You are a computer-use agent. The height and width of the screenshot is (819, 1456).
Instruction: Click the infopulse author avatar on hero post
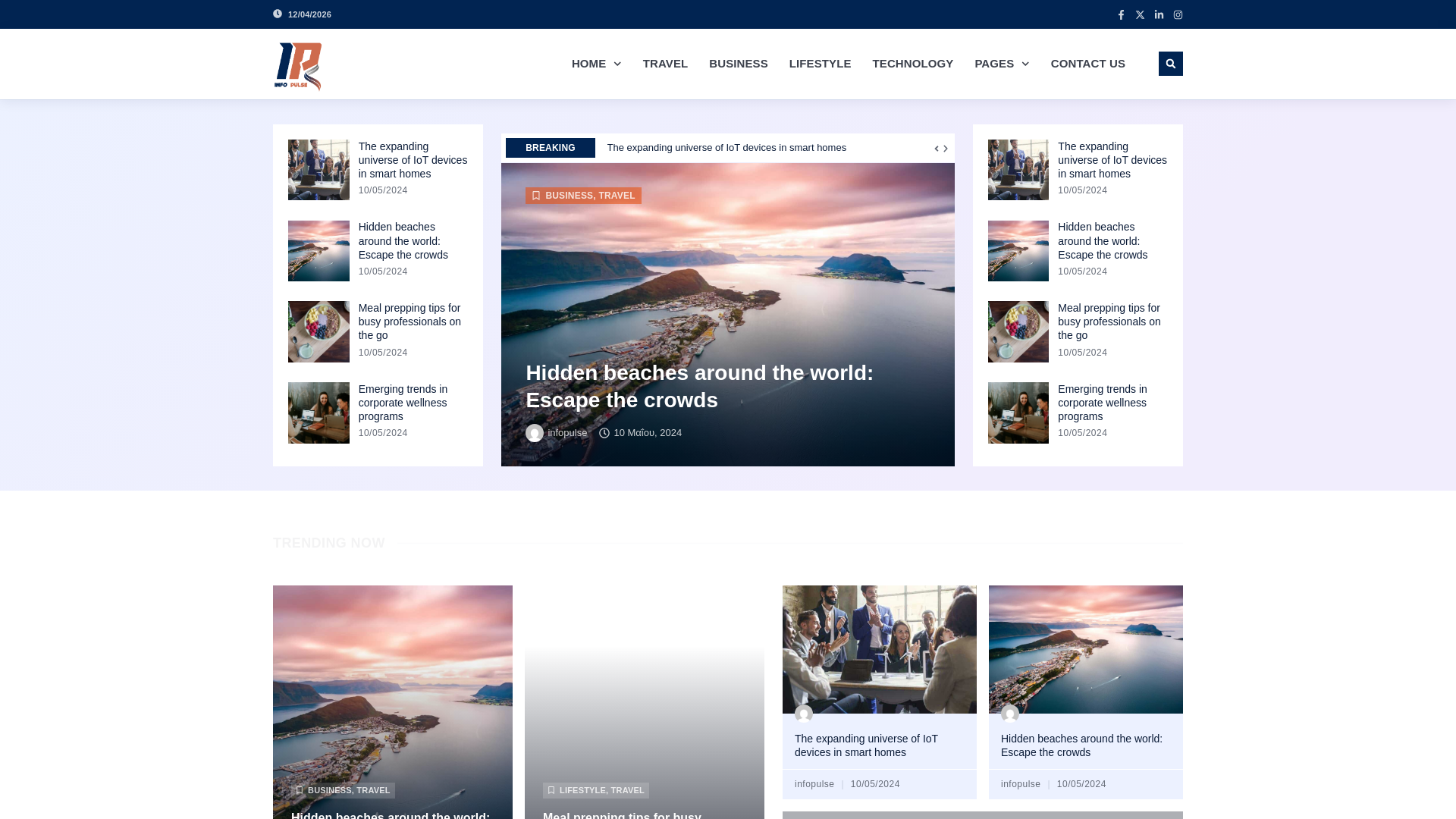click(535, 433)
